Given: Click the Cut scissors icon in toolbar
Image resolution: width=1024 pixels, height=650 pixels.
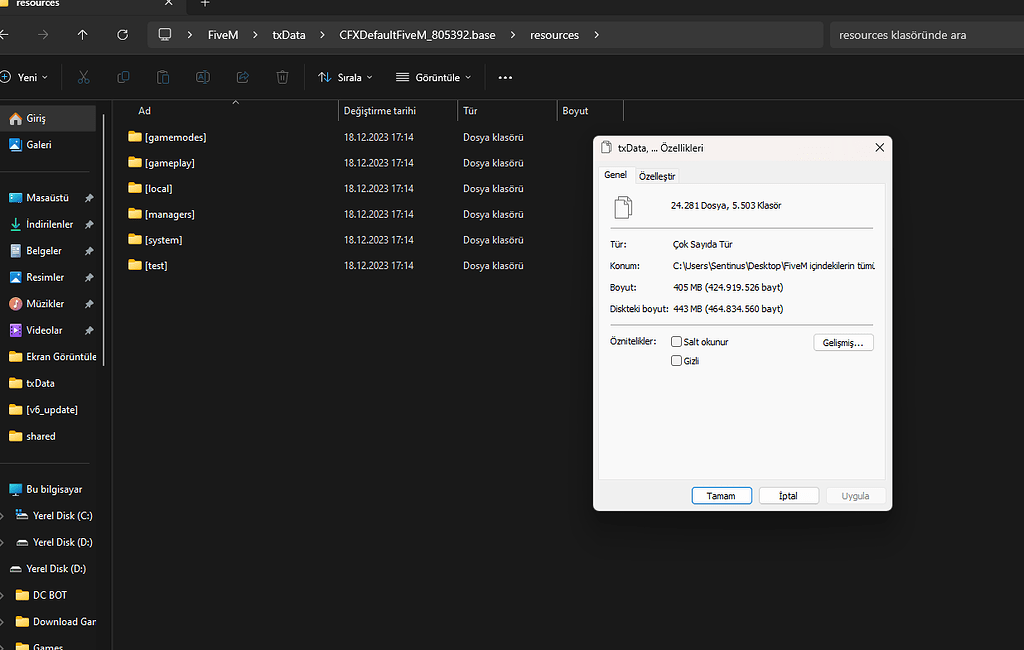Looking at the screenshot, I should click(x=83, y=77).
